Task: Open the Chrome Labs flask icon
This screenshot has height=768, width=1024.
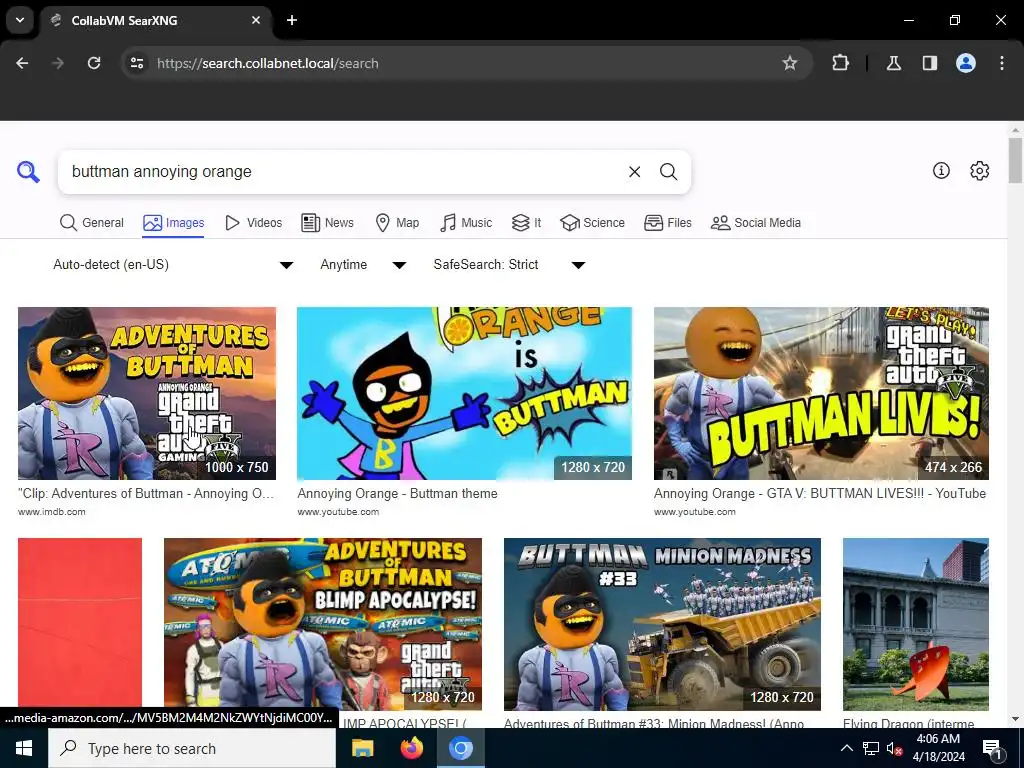Action: coord(894,63)
